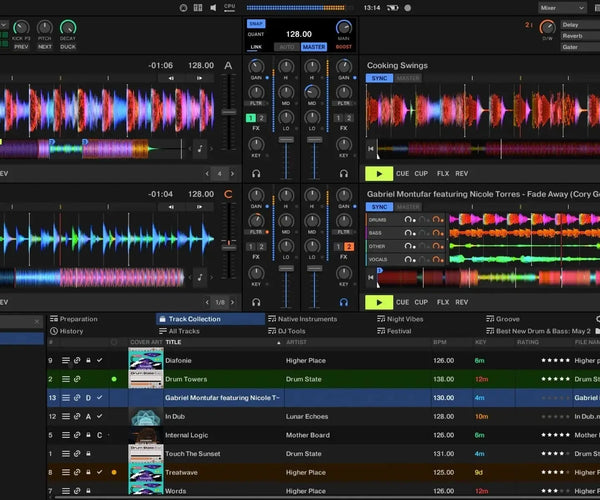Play the Fade Away deck
Screen dimensions: 600x500
coord(379,302)
